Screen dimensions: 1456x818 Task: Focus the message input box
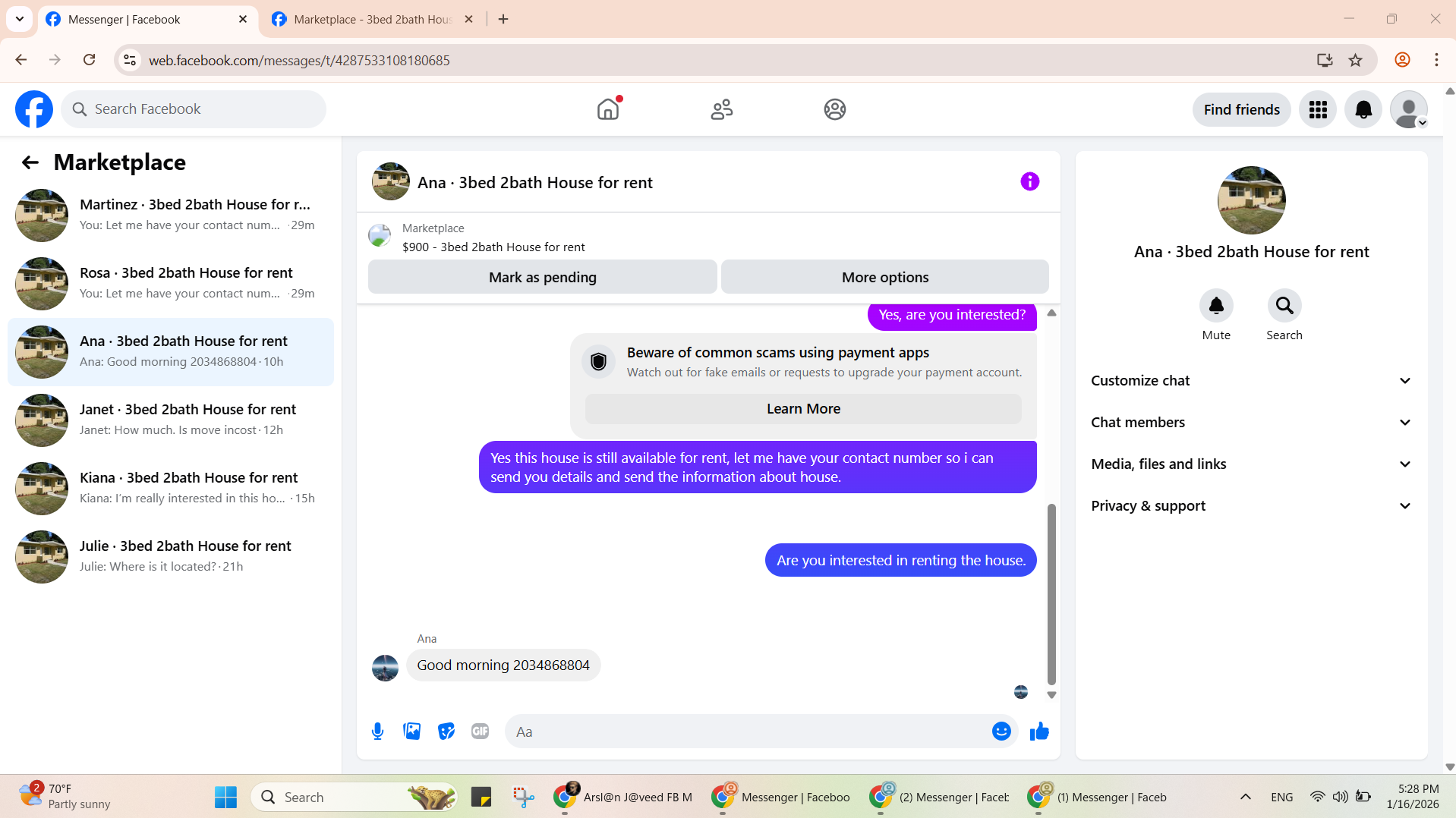[748, 731]
